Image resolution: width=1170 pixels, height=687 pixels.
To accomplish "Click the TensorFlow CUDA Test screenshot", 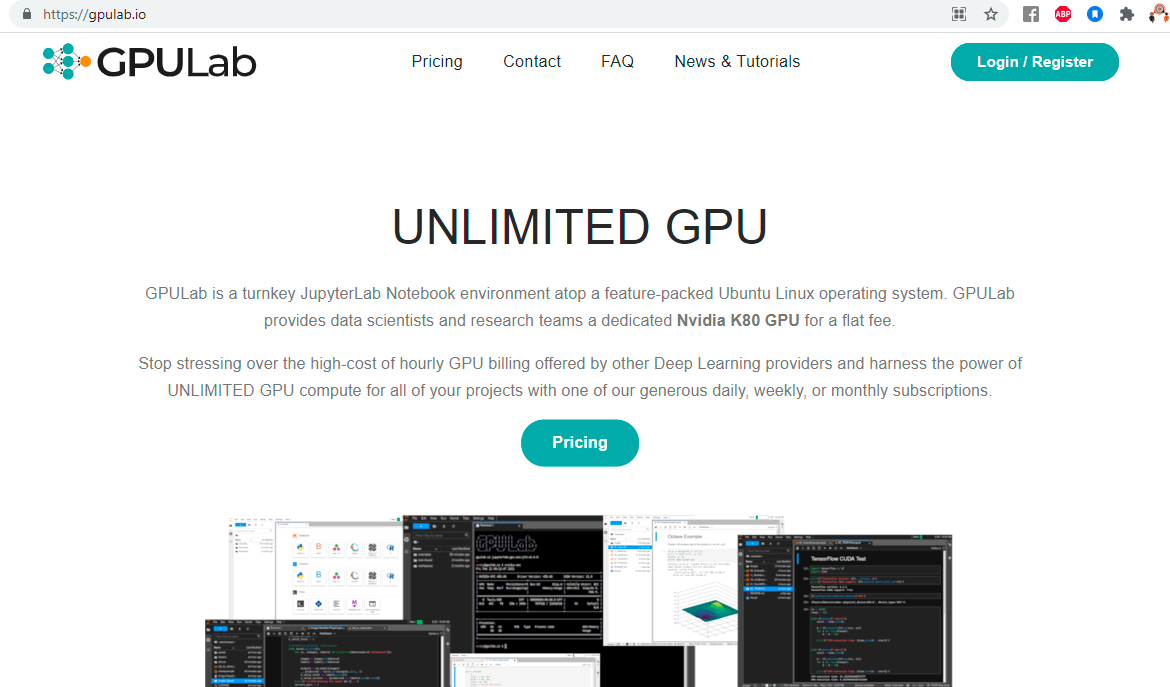I will click(x=845, y=609).
